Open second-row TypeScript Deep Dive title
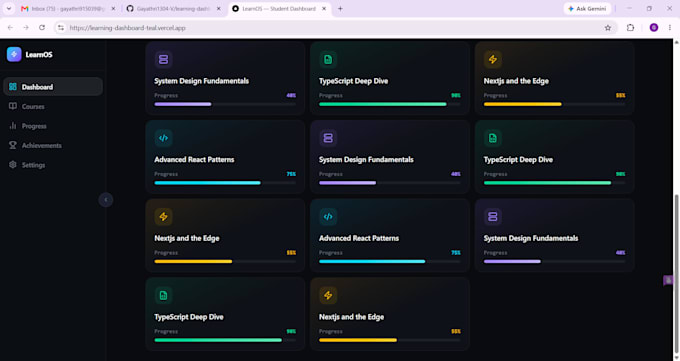680x361 pixels. click(518, 160)
